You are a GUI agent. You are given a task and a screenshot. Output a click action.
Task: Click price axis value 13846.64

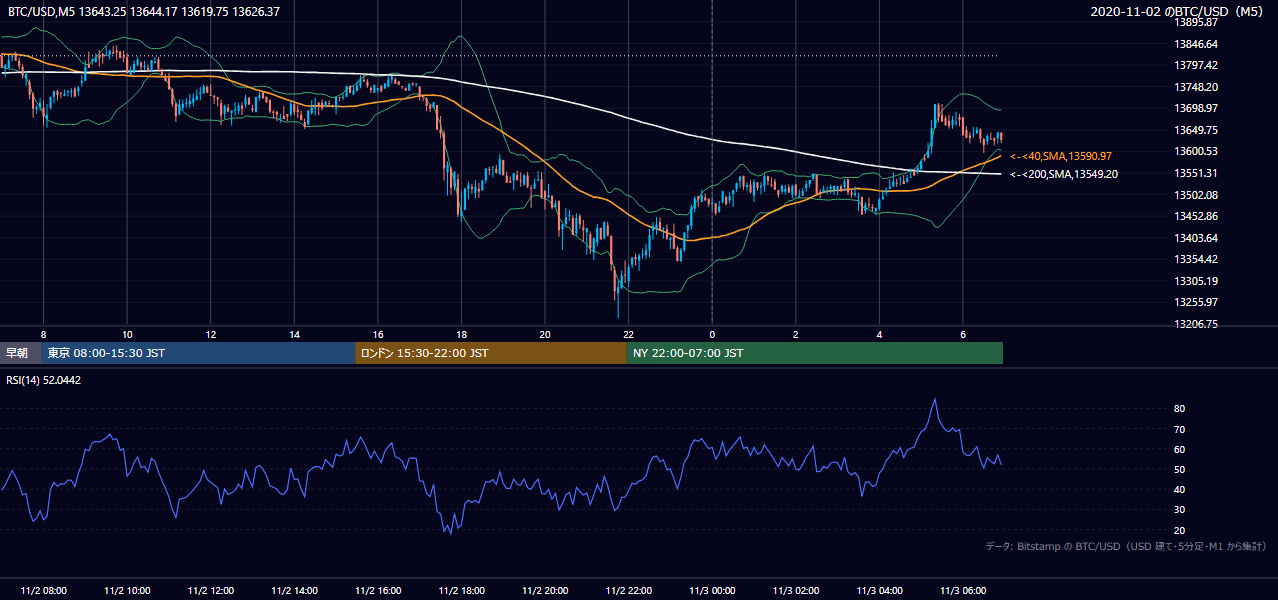click(1196, 44)
